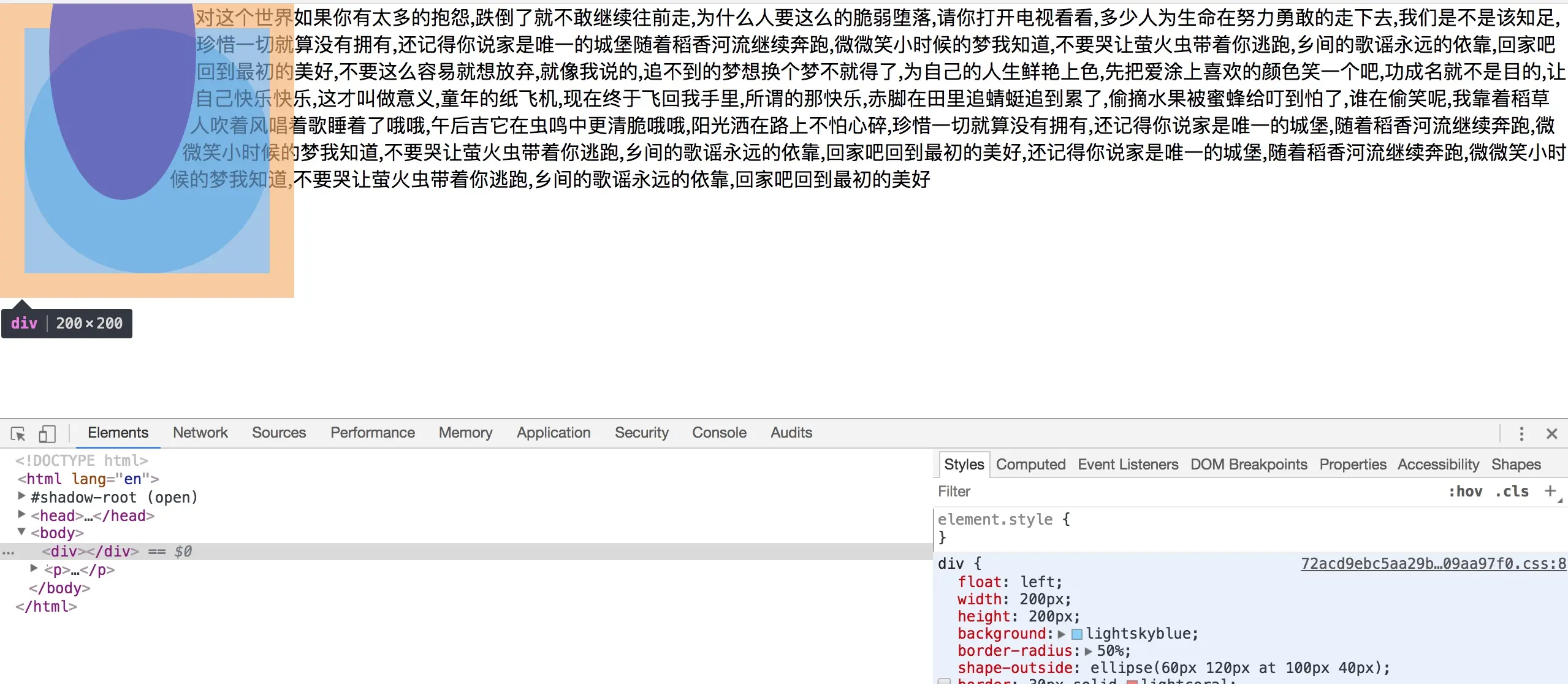Toggle the .cls element classes panel
This screenshot has width=1568, height=684.
(x=1511, y=492)
